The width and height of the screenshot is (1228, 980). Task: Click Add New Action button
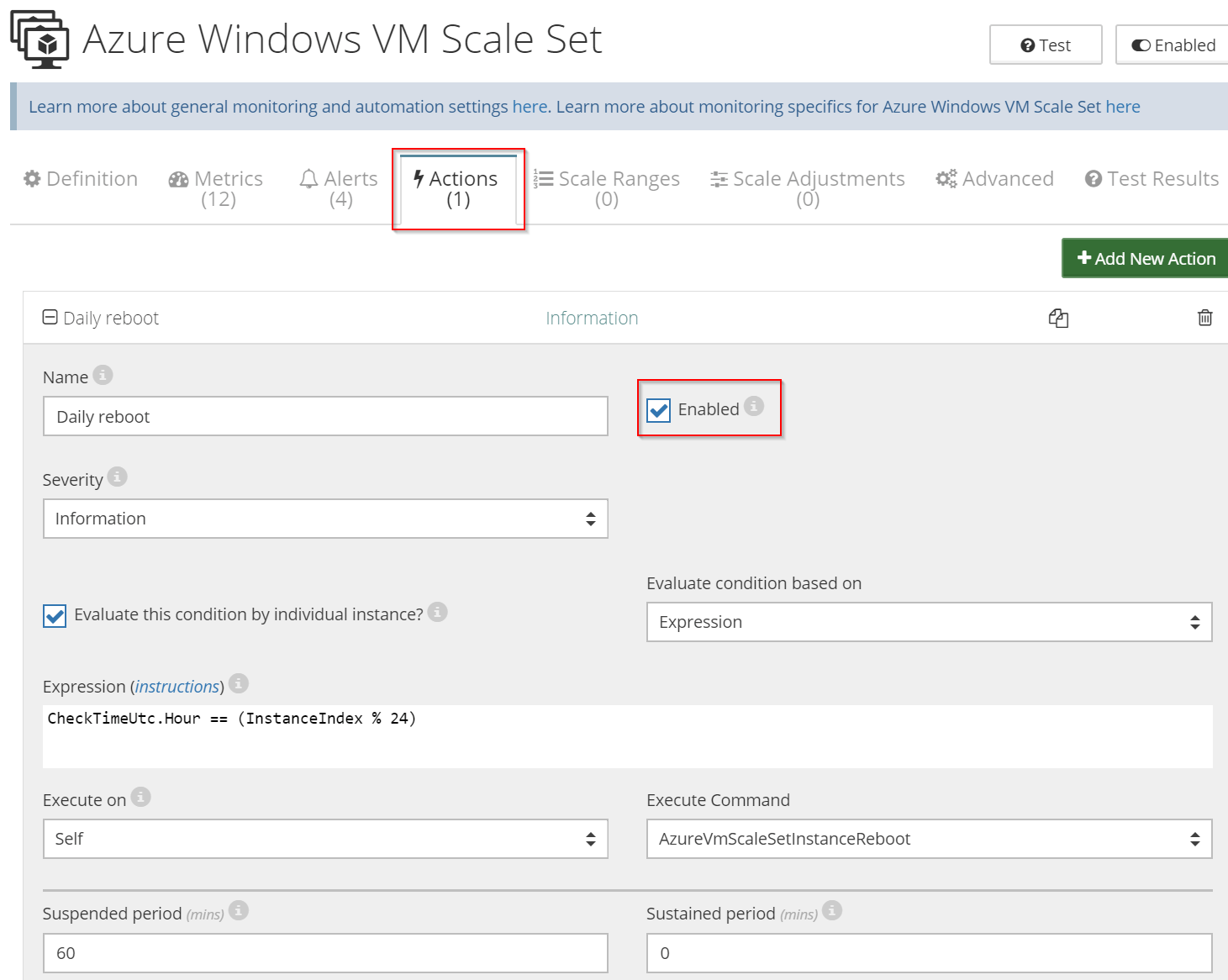pyautogui.click(x=1146, y=258)
